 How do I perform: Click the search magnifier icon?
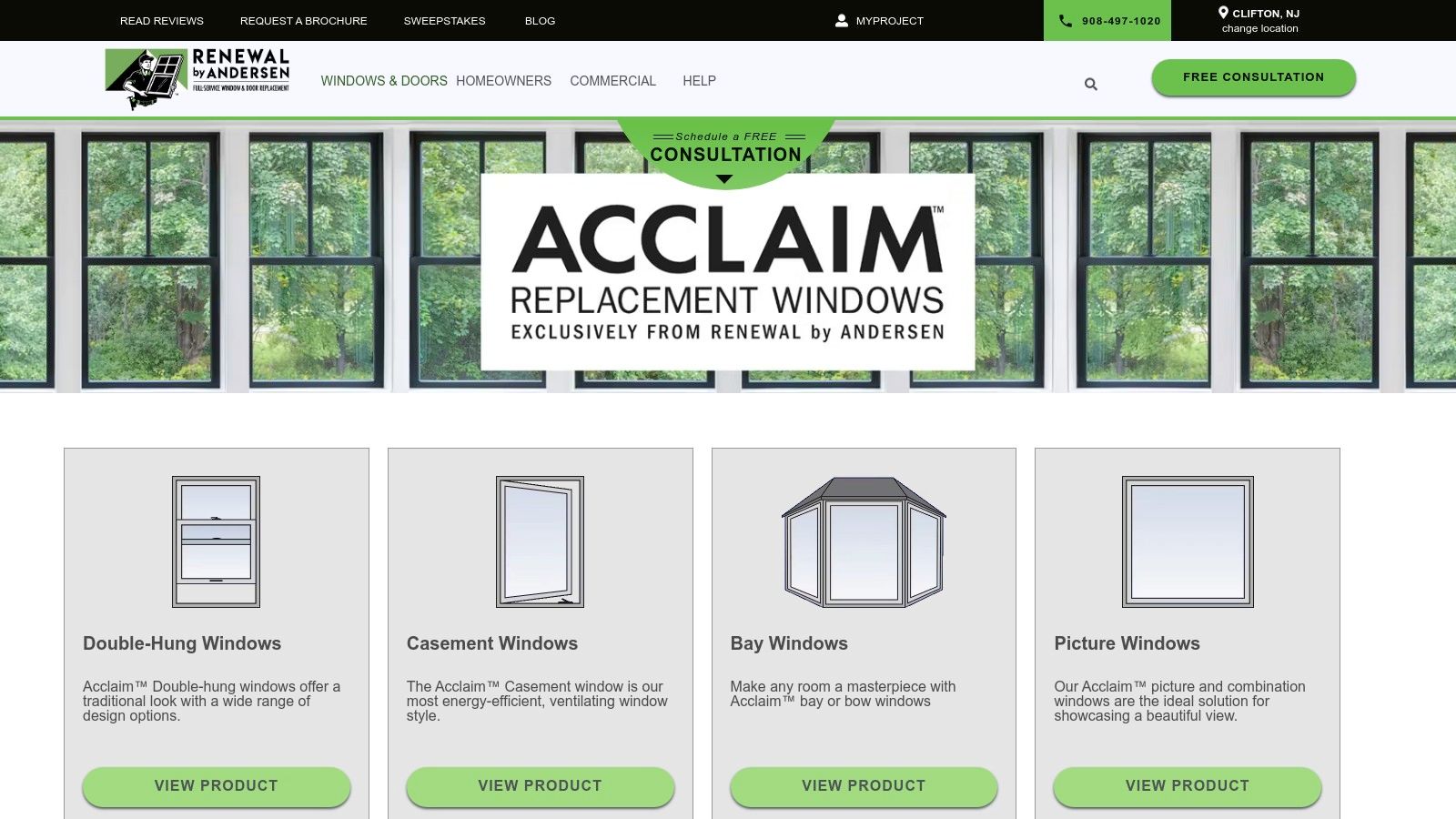coord(1090,84)
